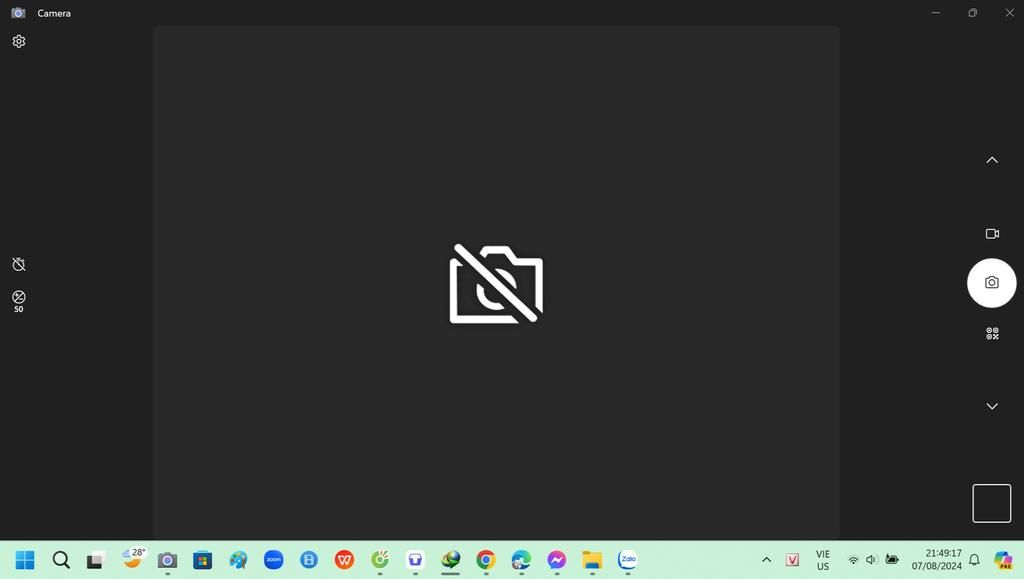The image size is (1024, 579).
Task: Open Internet Download Manager in taskbar
Action: click(x=451, y=560)
